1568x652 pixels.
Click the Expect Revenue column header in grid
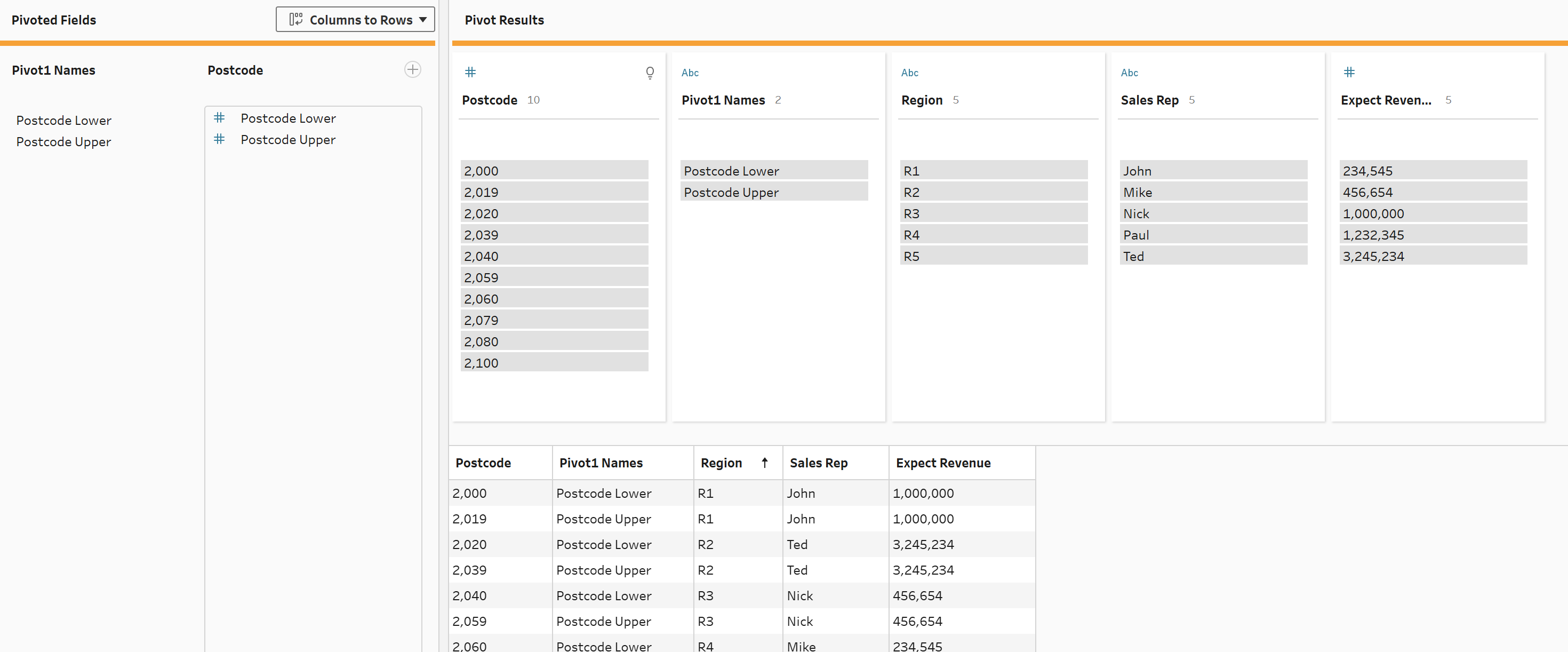[943, 463]
